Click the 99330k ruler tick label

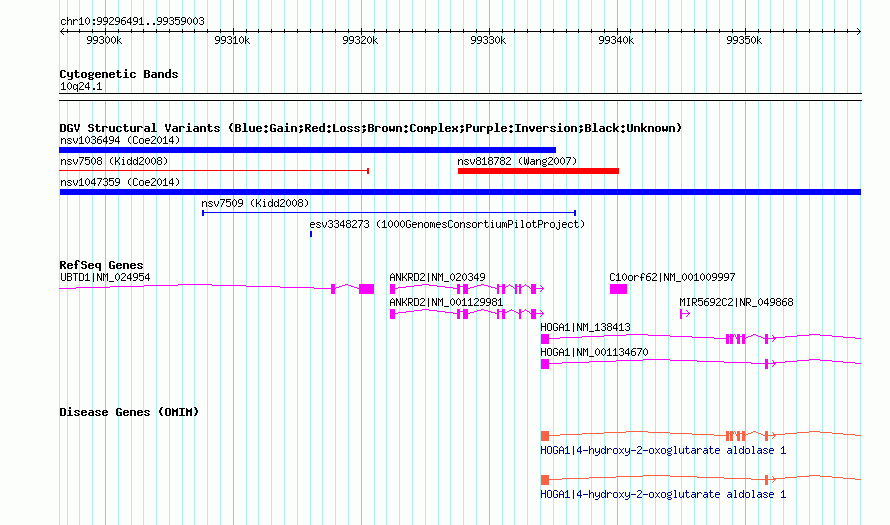(x=488, y=41)
